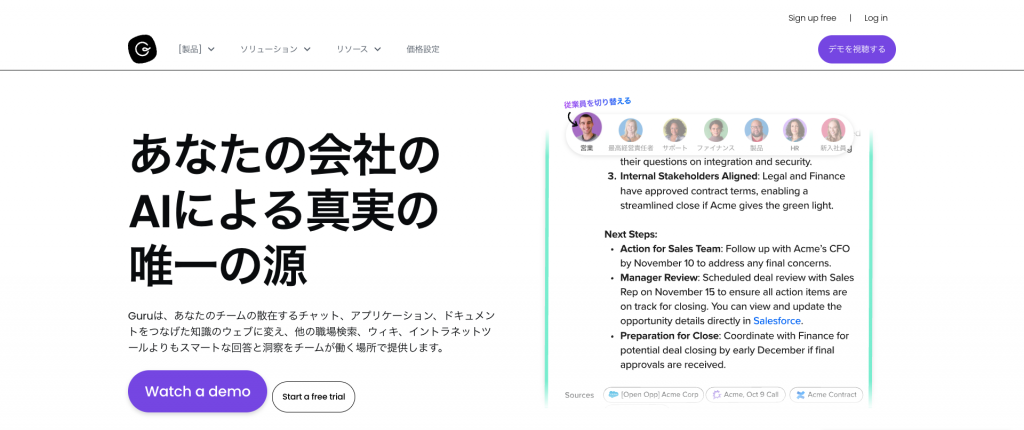Click the Log in link
The image size is (1024, 430).
tap(876, 18)
